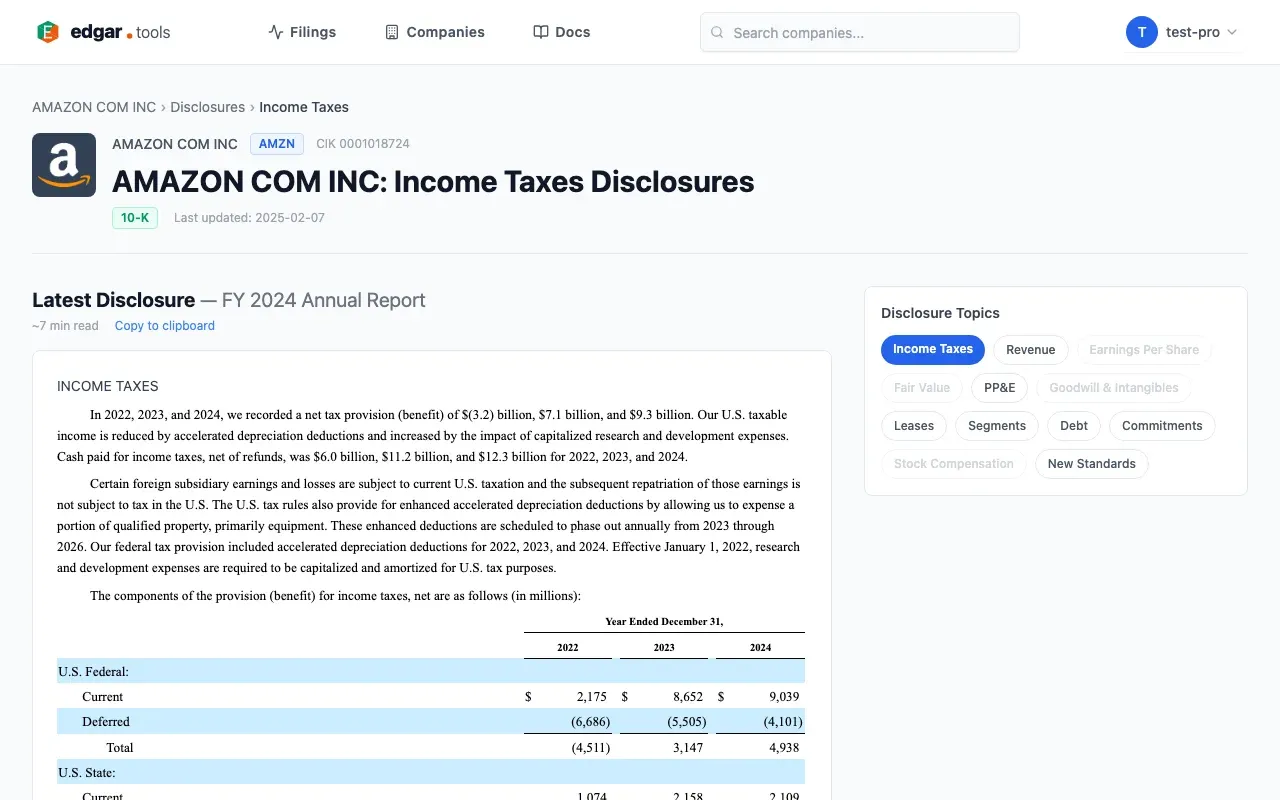Go to the Docs page
The image size is (1280, 800).
click(x=562, y=32)
